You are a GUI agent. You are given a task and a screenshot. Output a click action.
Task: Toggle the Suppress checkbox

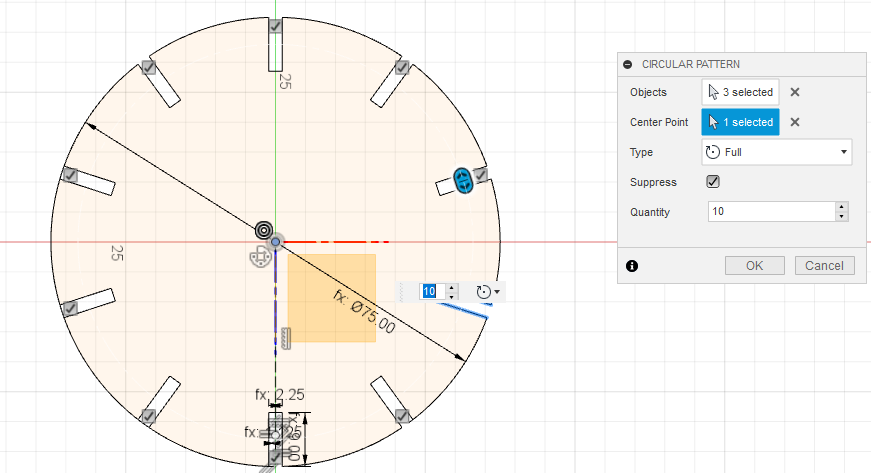(713, 182)
